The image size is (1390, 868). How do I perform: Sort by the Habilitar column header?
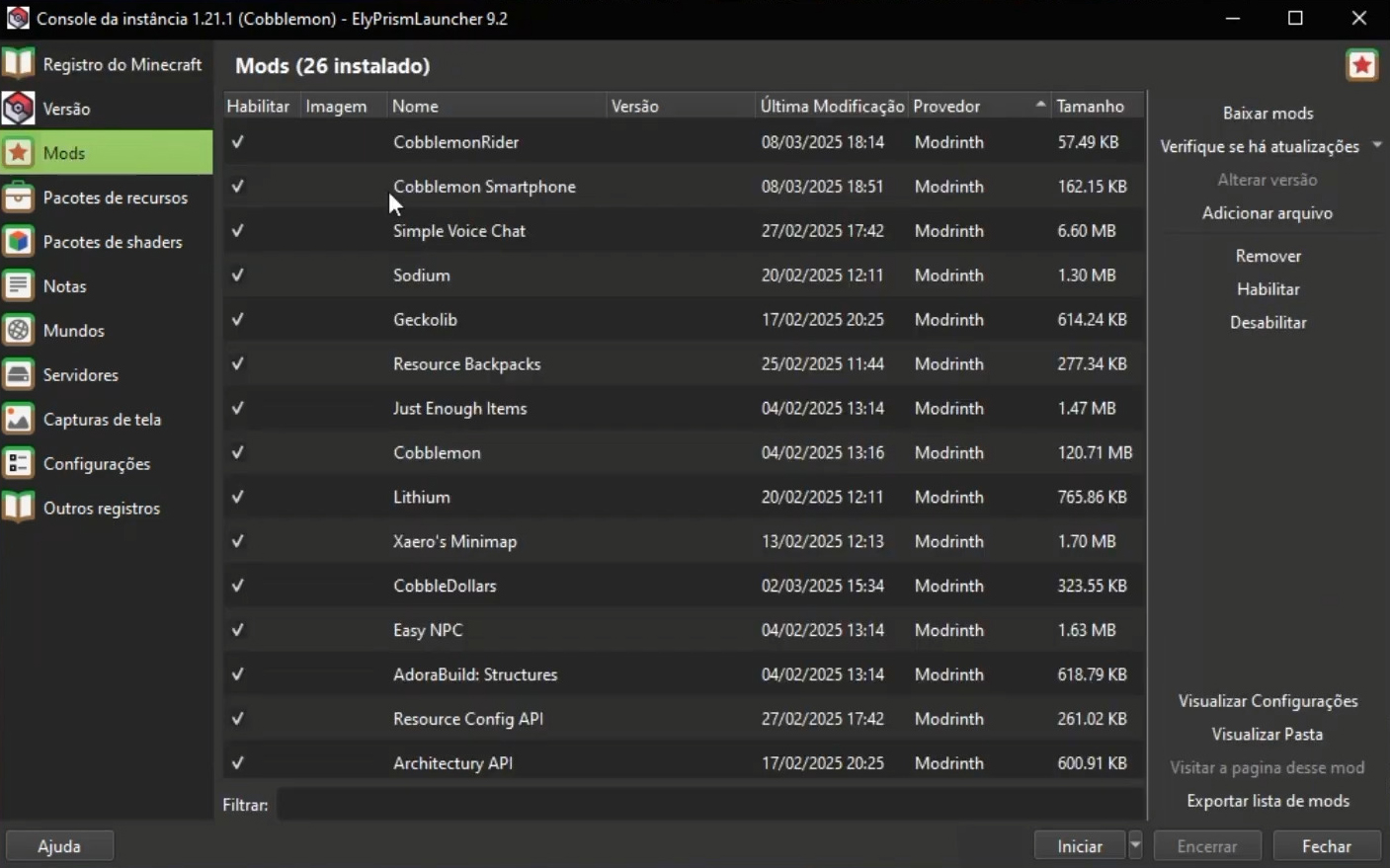tap(261, 106)
